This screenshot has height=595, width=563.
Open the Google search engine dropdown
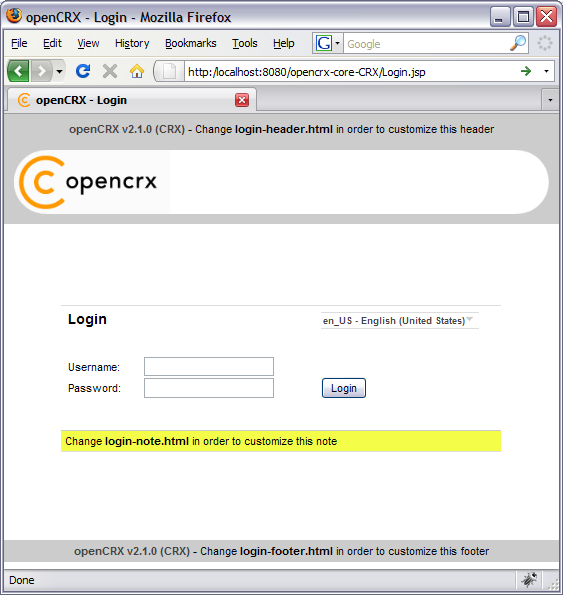(x=328, y=43)
